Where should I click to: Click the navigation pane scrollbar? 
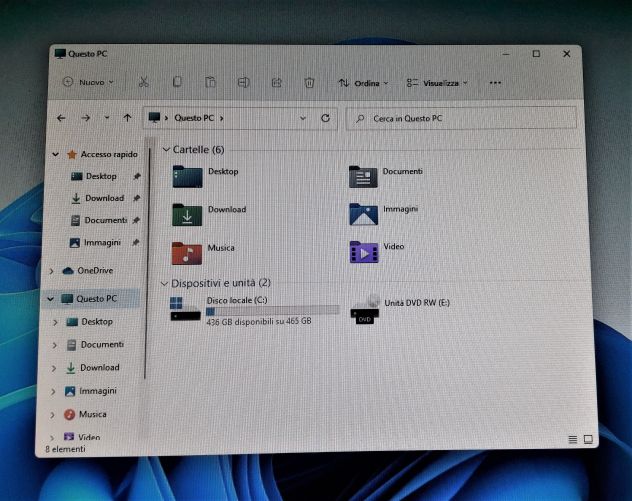(146, 262)
